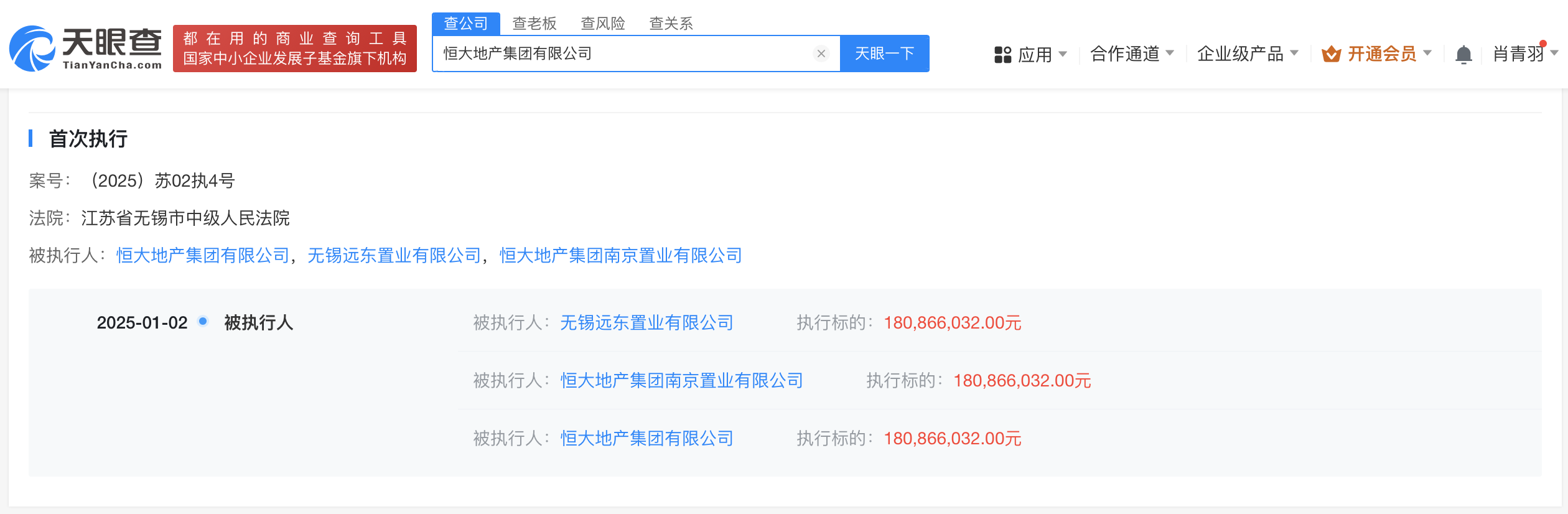This screenshot has height=514, width=1568.
Task: Expand the 合作通道 dropdown menu
Action: click(1132, 54)
